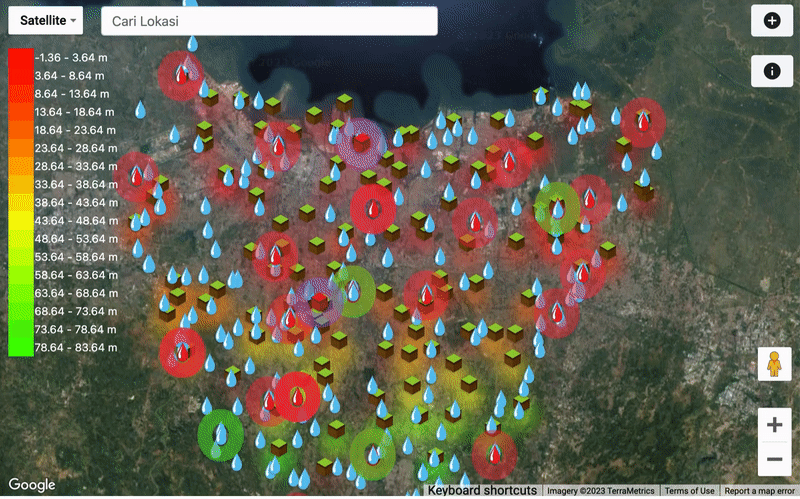800x499 pixels.
Task: Click the green 78.64 - 83.64 m legend swatch
Action: [x=19, y=347]
